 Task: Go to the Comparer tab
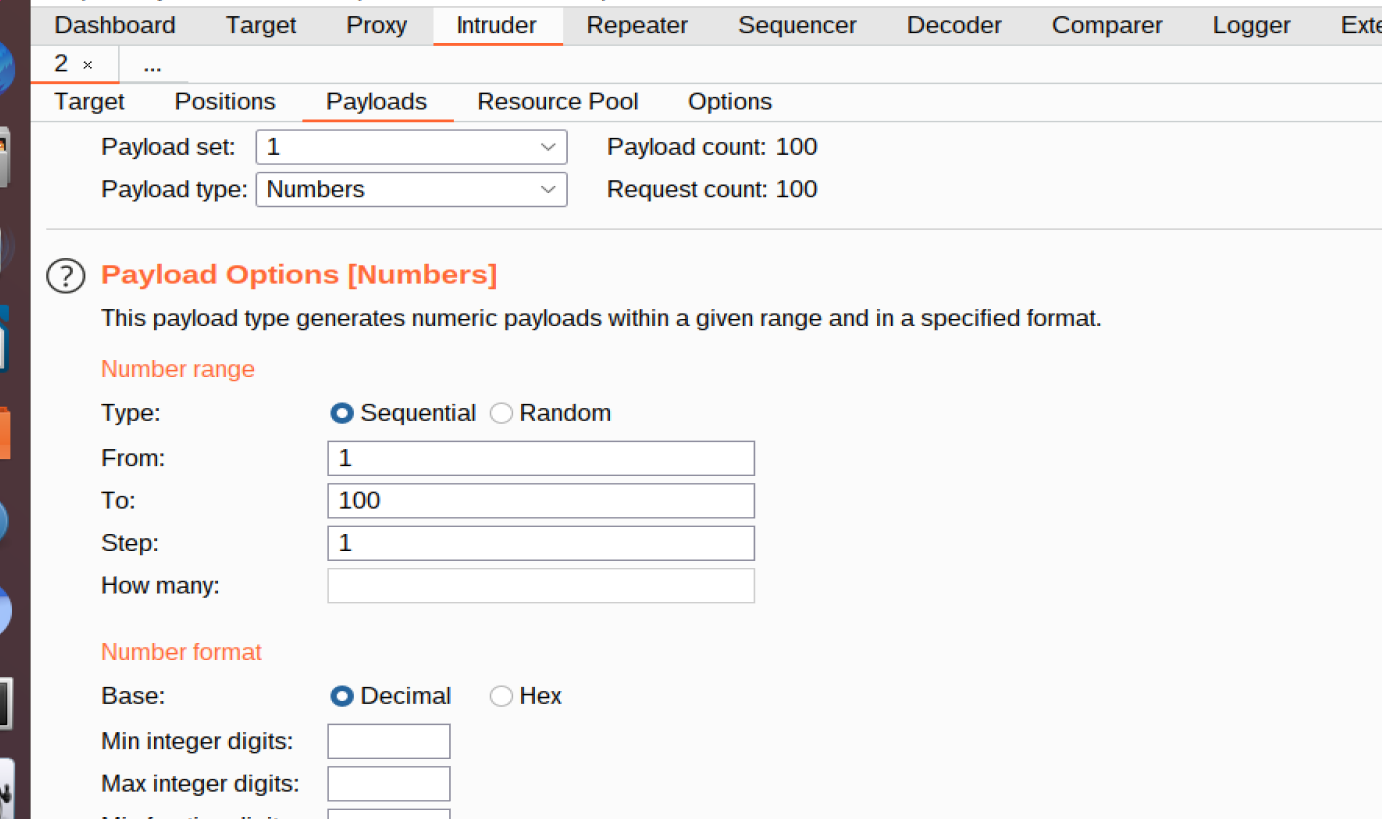click(1107, 26)
